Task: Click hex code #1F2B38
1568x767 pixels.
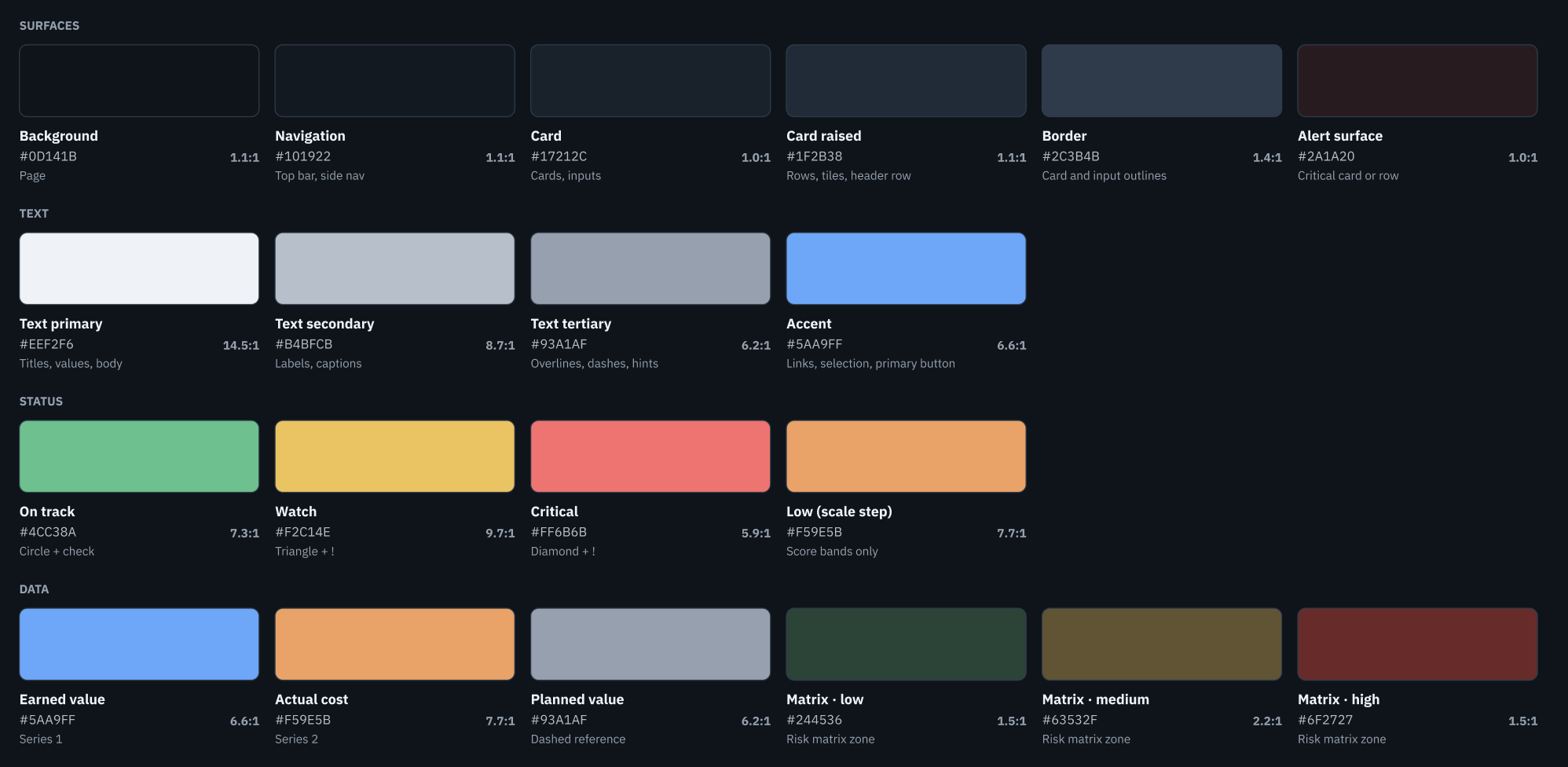Action: coord(815,156)
